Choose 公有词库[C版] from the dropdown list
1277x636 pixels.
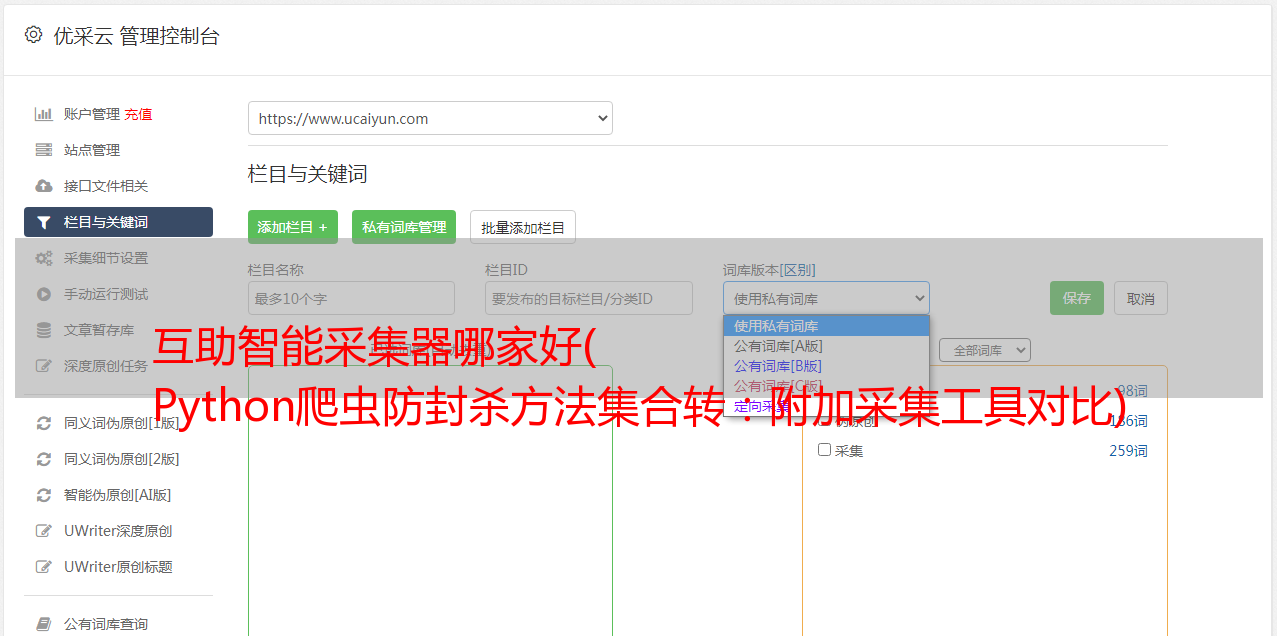(826, 386)
